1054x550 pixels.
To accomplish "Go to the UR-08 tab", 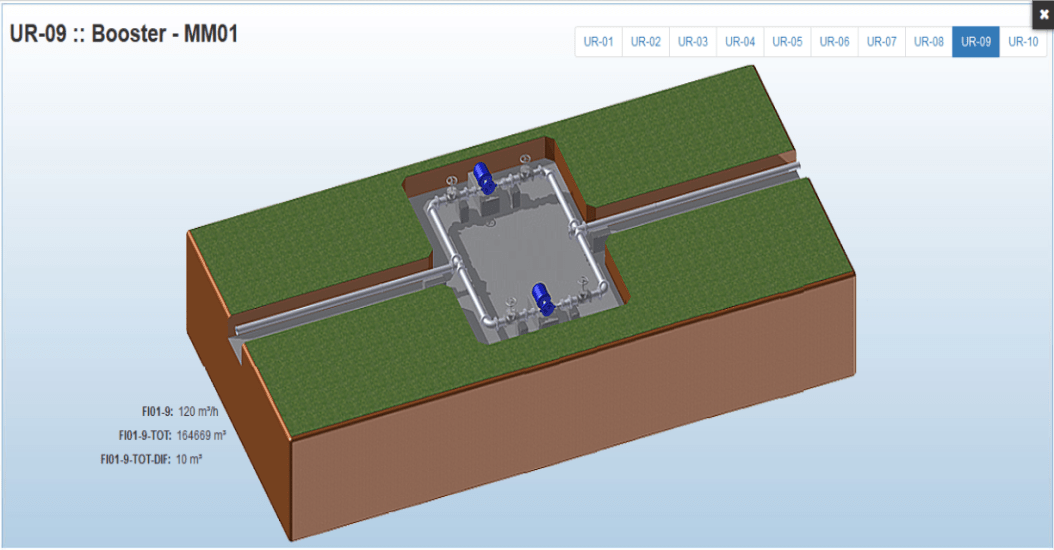I will tap(929, 42).
